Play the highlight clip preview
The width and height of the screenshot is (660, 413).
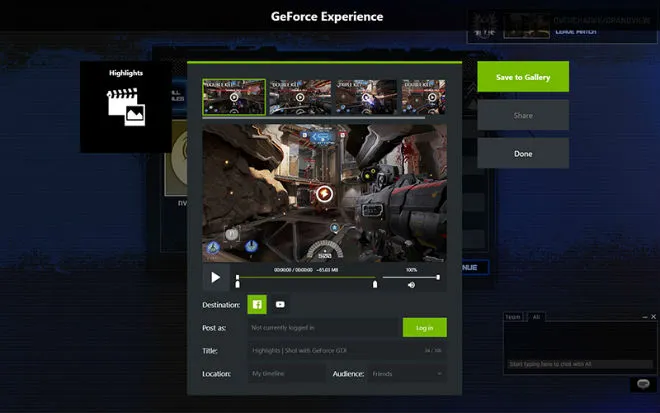(216, 277)
